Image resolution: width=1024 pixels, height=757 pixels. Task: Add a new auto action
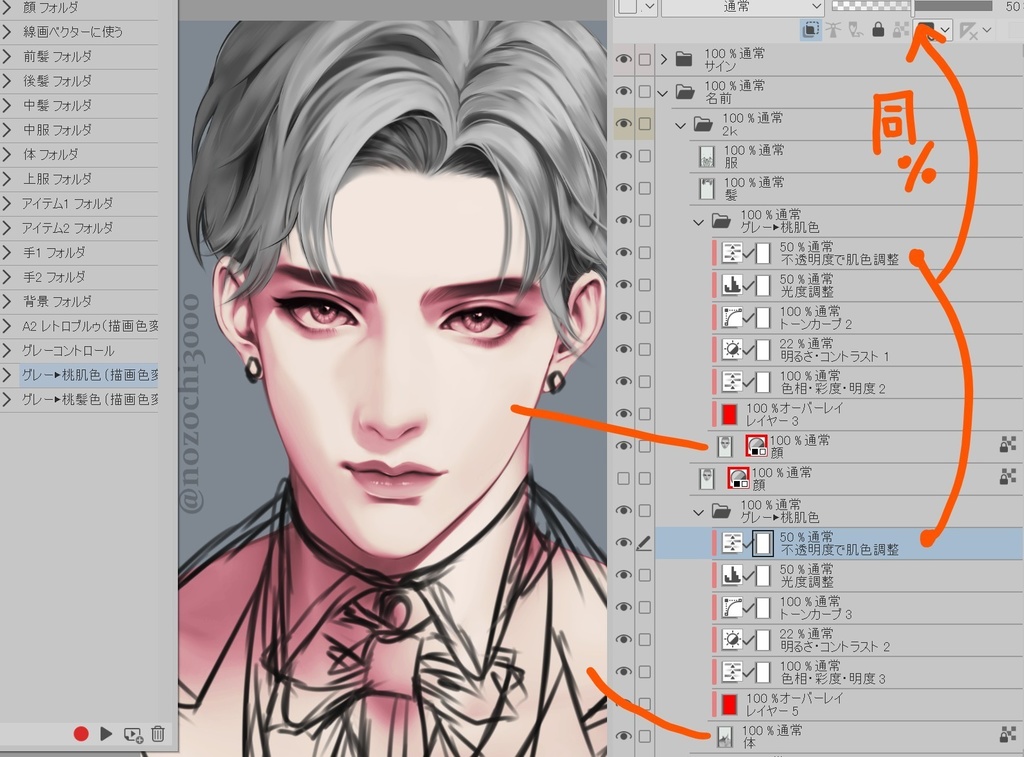[133, 735]
